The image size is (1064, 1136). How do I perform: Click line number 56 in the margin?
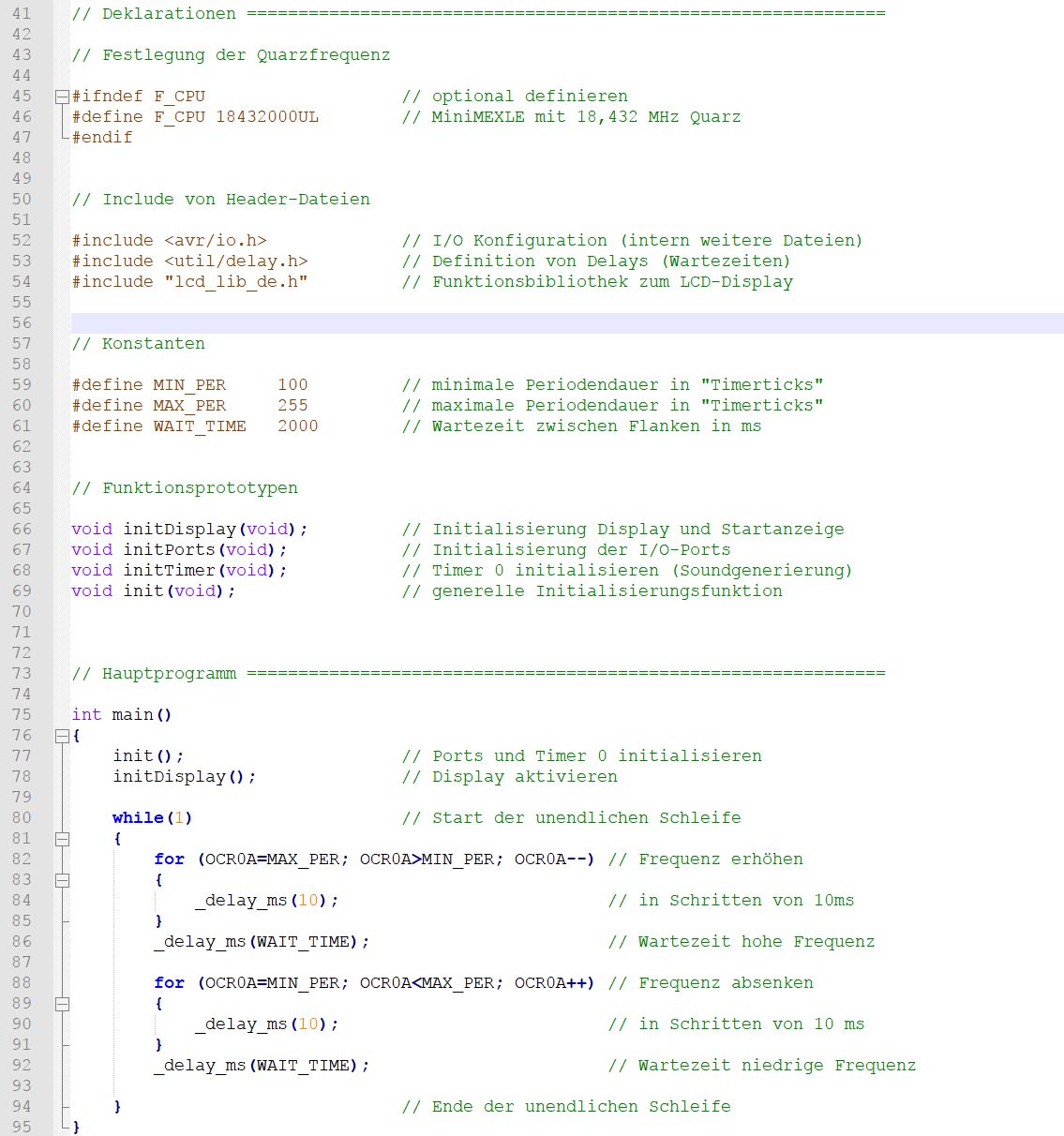click(x=22, y=322)
